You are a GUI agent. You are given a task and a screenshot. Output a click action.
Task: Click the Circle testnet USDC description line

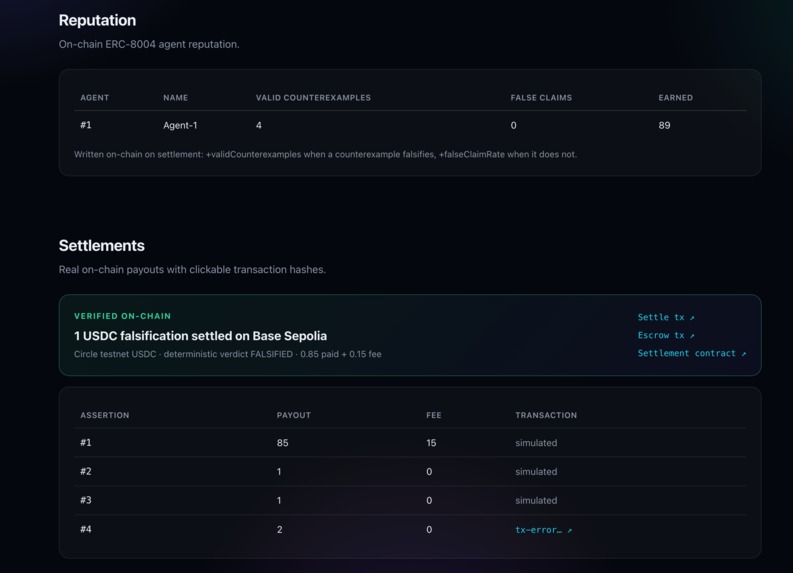pyautogui.click(x=228, y=354)
